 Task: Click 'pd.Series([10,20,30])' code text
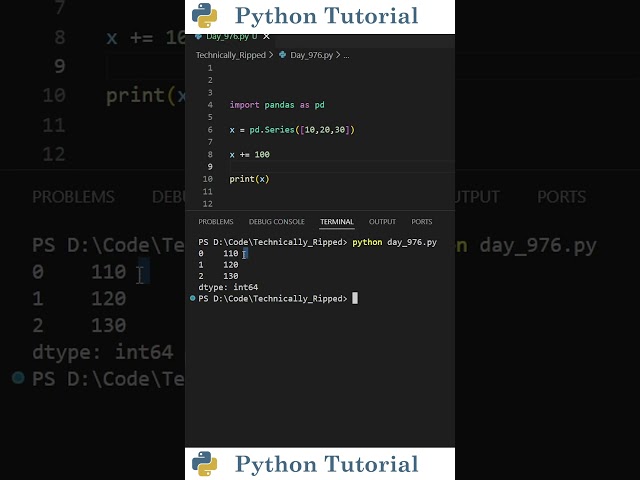pyautogui.click(x=302, y=130)
